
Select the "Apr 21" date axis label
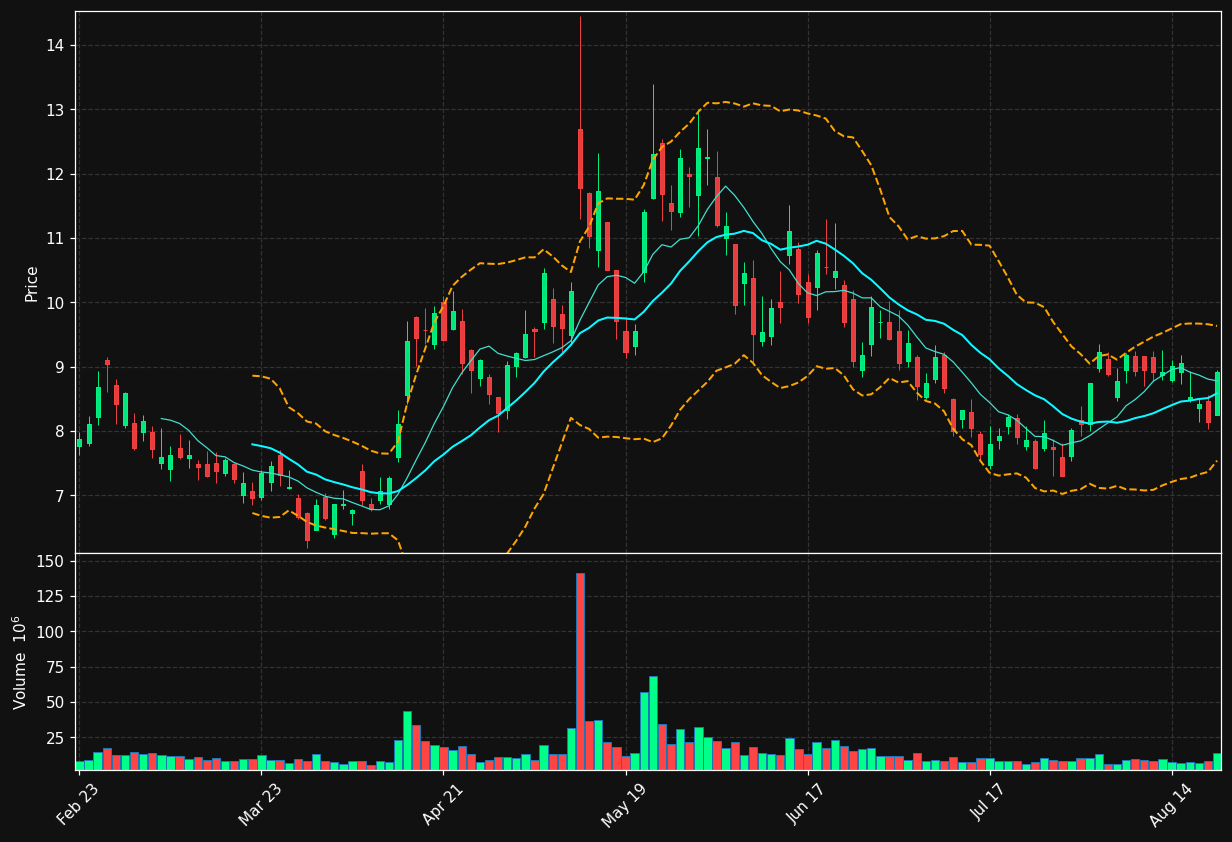tap(442, 804)
